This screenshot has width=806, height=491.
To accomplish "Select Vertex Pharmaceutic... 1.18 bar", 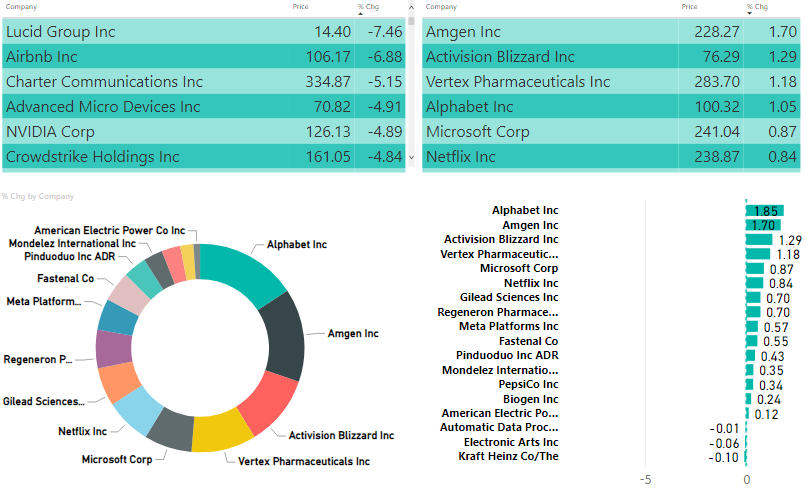I will 758,254.
